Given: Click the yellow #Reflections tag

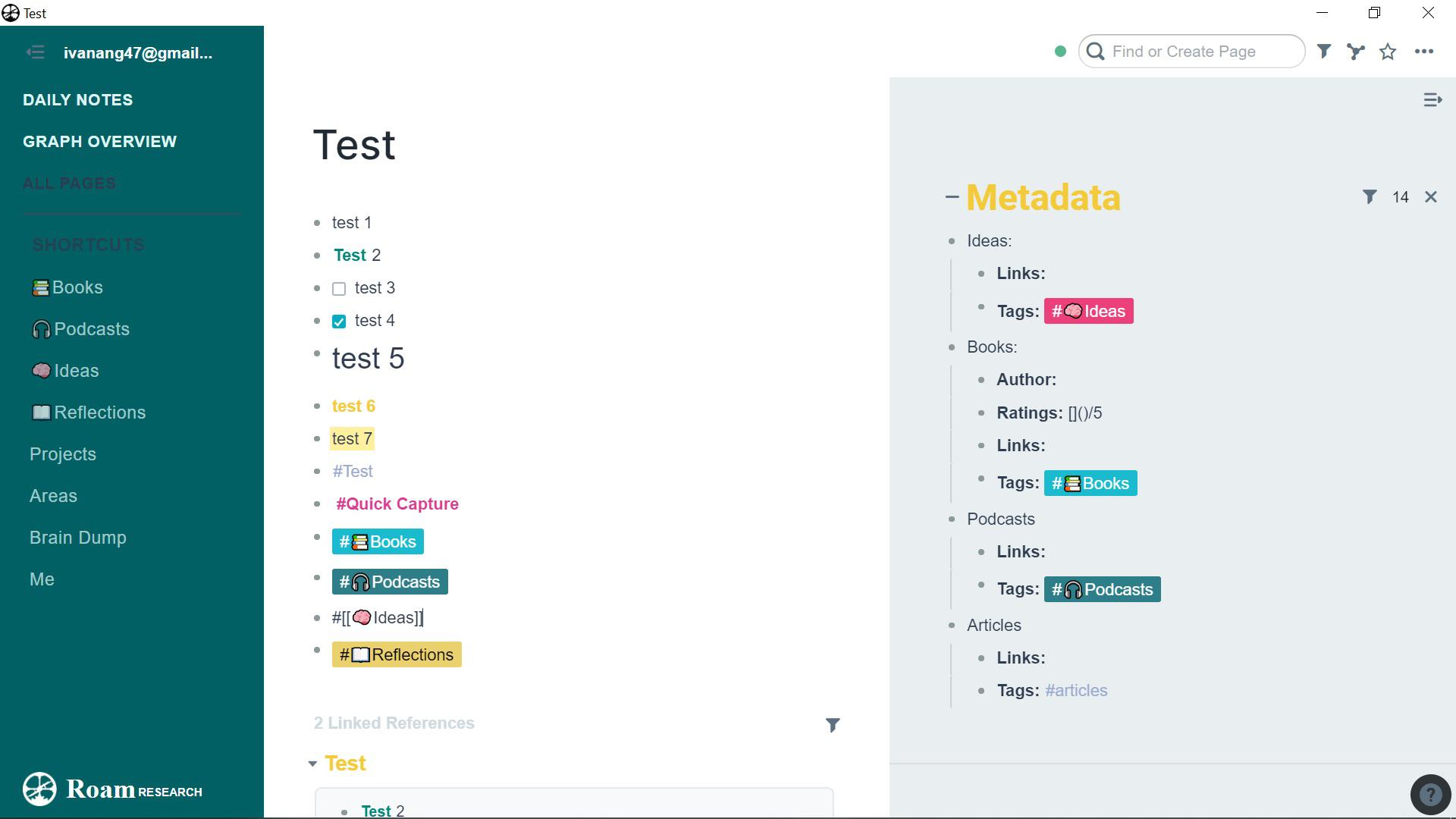Looking at the screenshot, I should 397,654.
